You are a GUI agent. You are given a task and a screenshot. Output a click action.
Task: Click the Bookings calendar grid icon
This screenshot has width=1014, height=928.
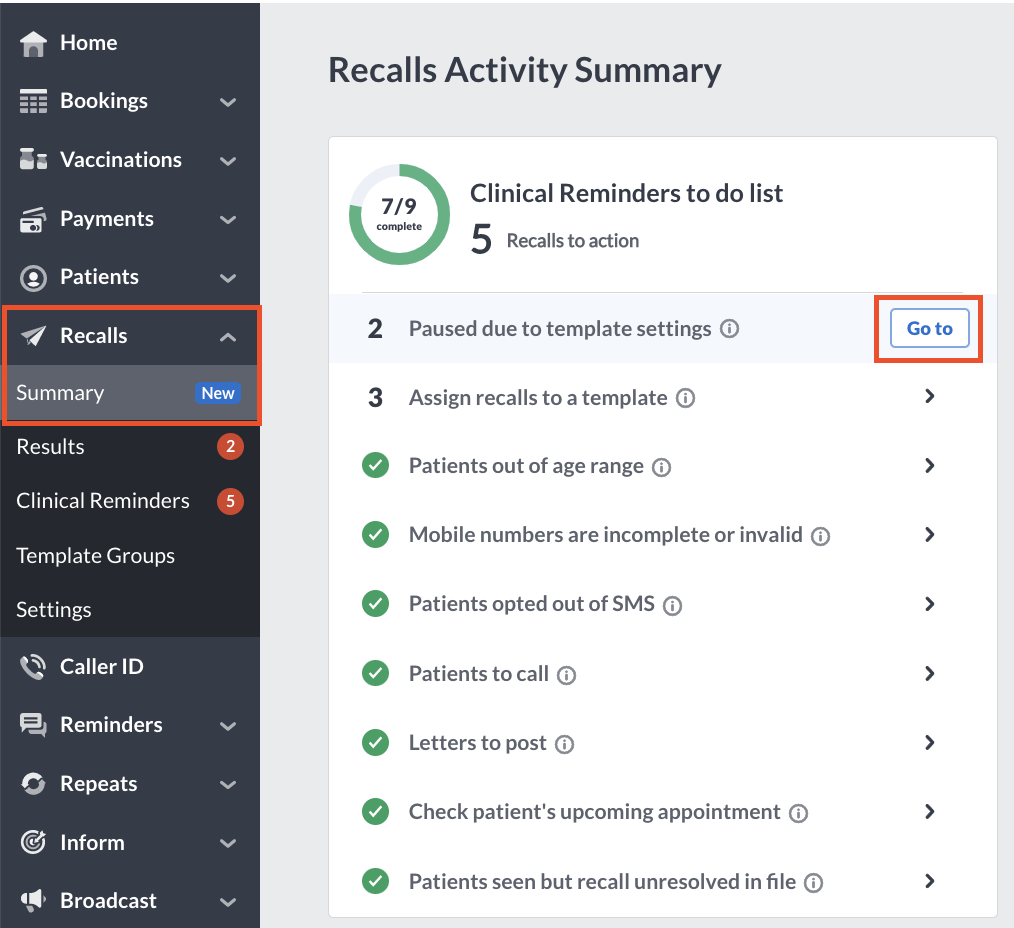click(x=33, y=101)
